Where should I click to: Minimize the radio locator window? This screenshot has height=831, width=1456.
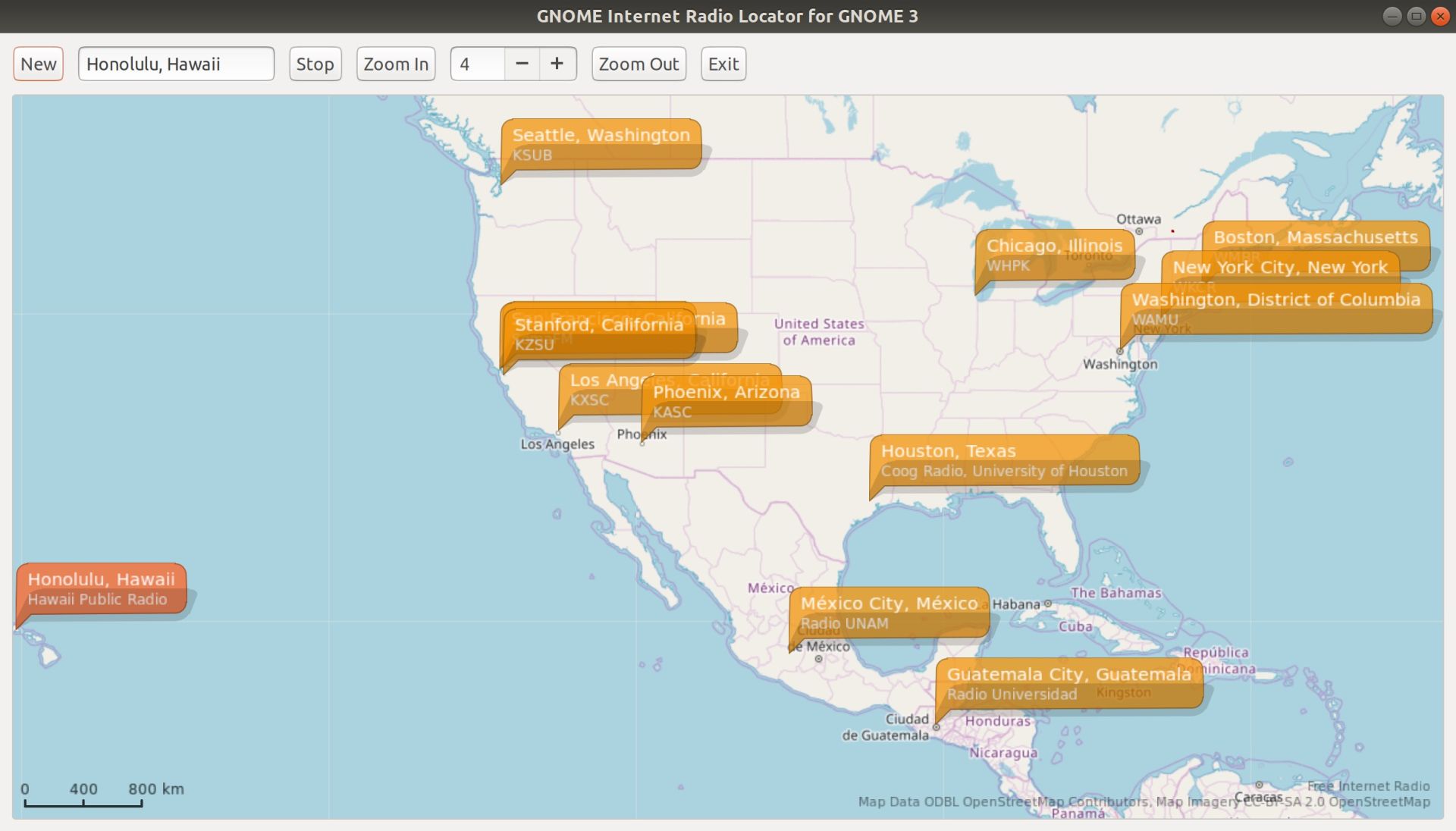coord(1392,16)
